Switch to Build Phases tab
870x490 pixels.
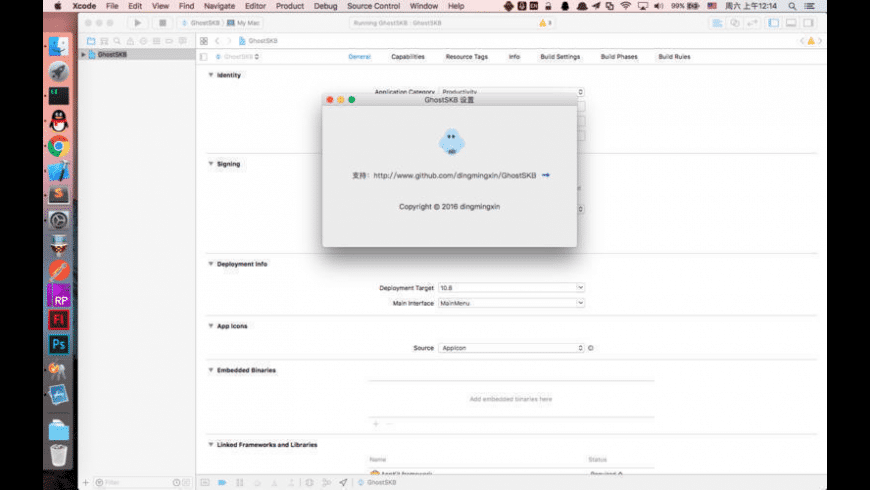coord(619,57)
